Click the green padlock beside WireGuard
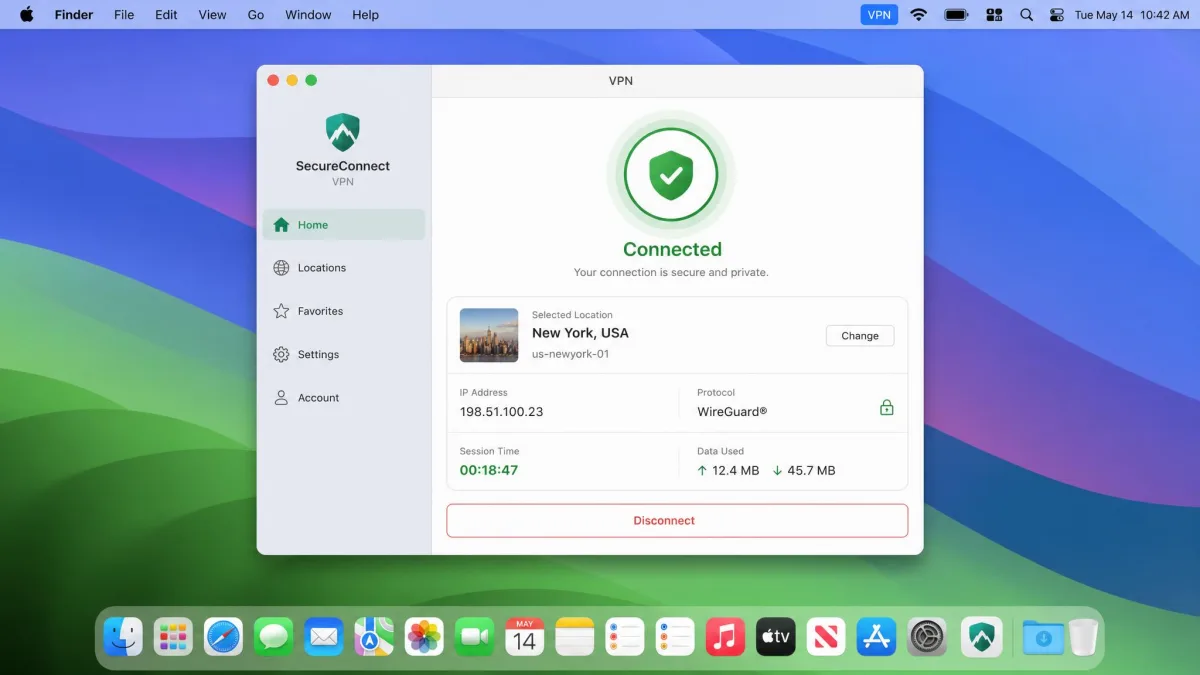1200x675 pixels. pyautogui.click(x=886, y=407)
